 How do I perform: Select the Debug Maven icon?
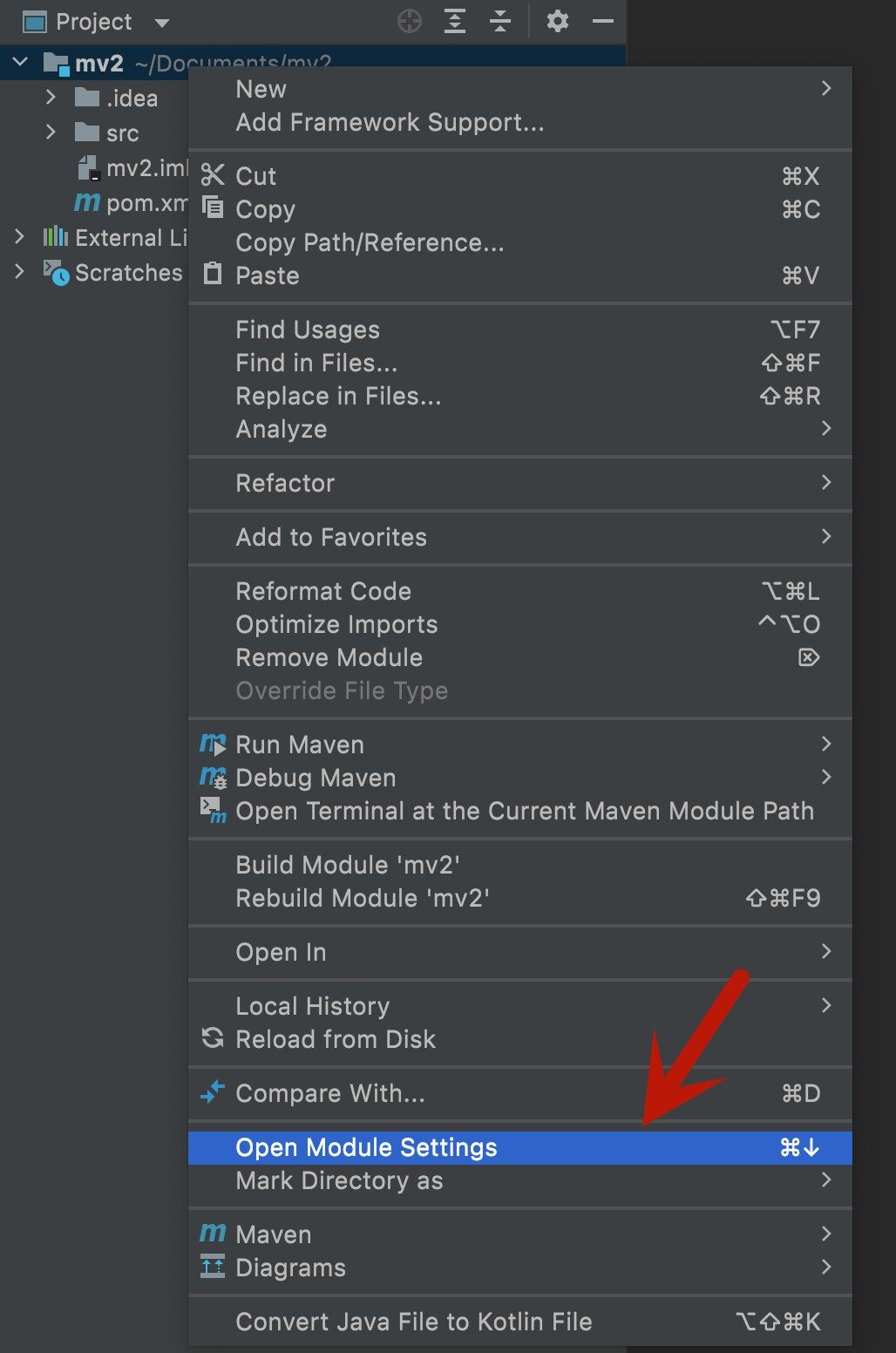pyautogui.click(x=212, y=778)
